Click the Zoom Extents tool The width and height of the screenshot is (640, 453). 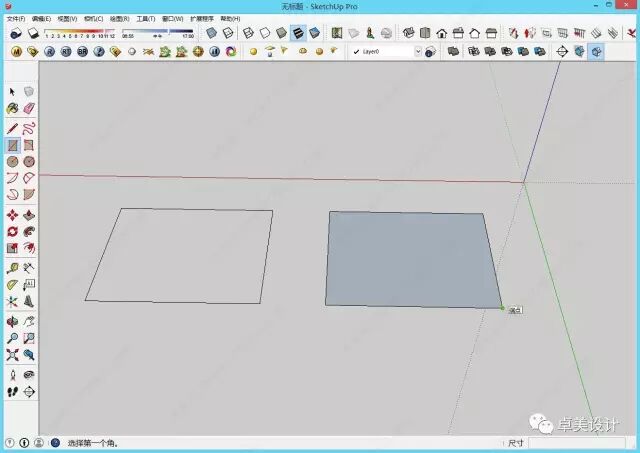[12, 355]
